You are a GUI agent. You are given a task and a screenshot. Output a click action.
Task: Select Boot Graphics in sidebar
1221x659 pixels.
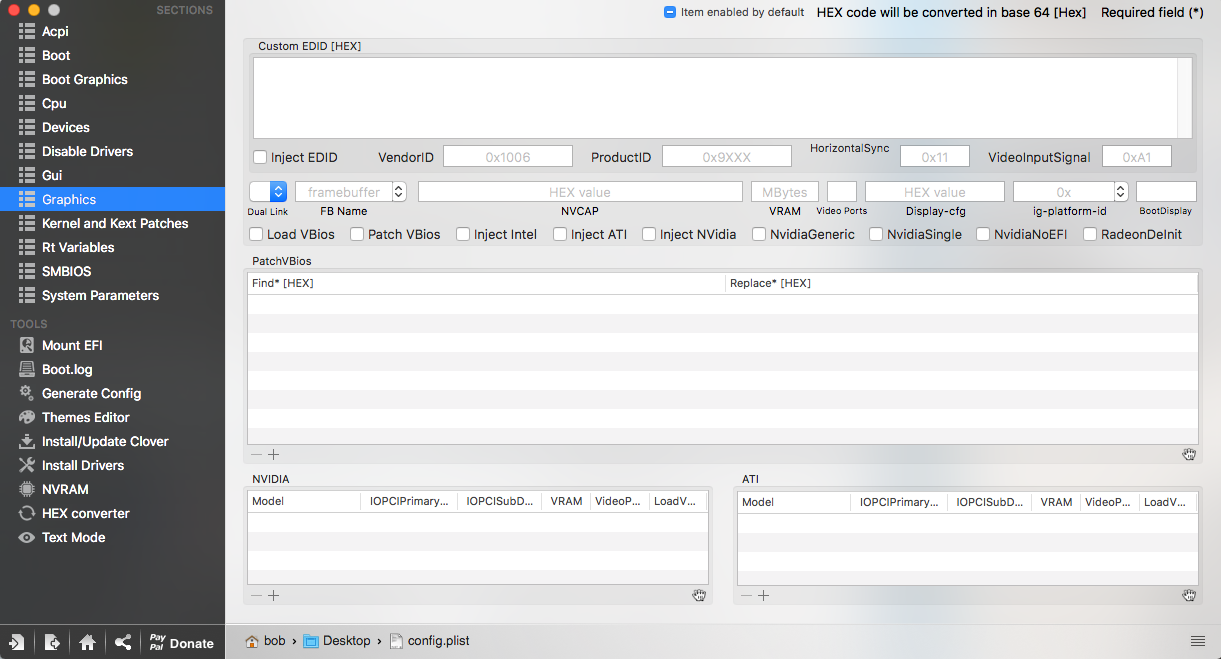pos(85,79)
